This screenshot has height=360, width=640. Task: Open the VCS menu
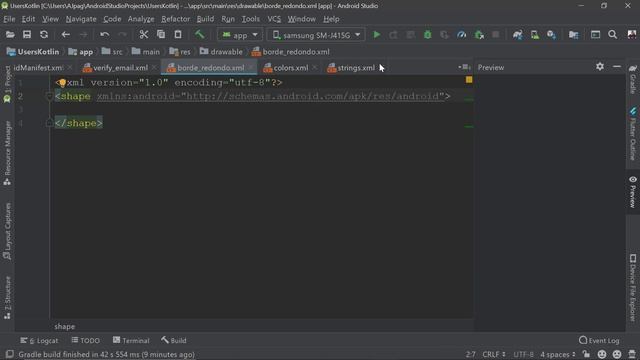click(x=274, y=19)
